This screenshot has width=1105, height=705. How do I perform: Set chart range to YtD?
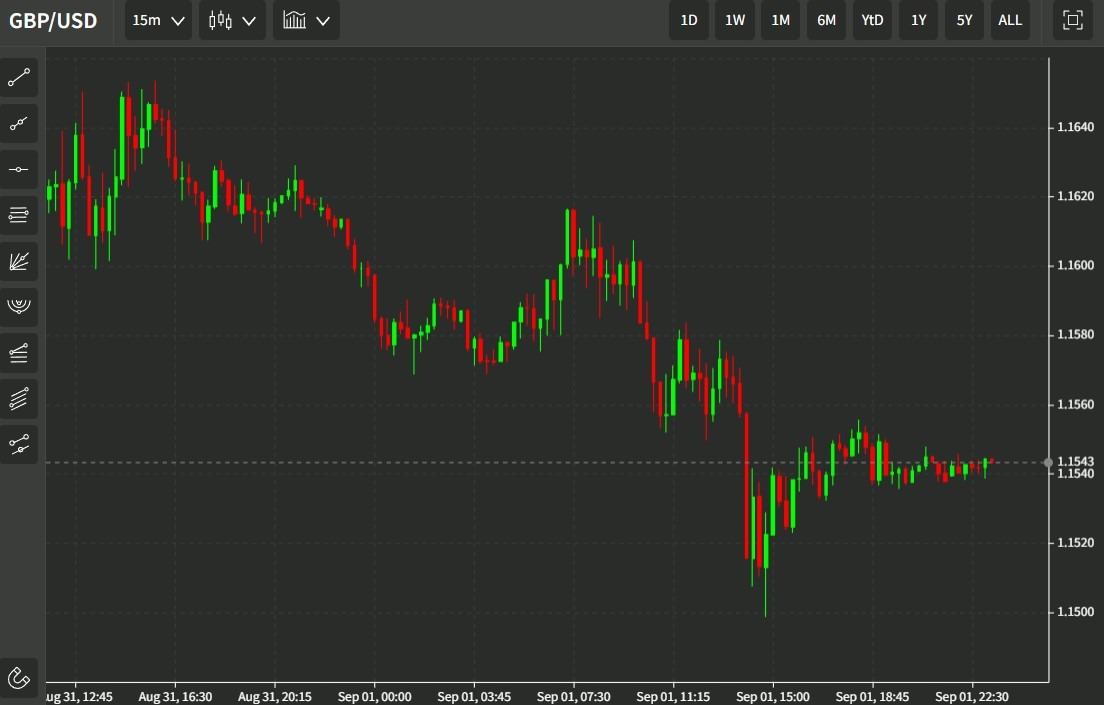872,20
